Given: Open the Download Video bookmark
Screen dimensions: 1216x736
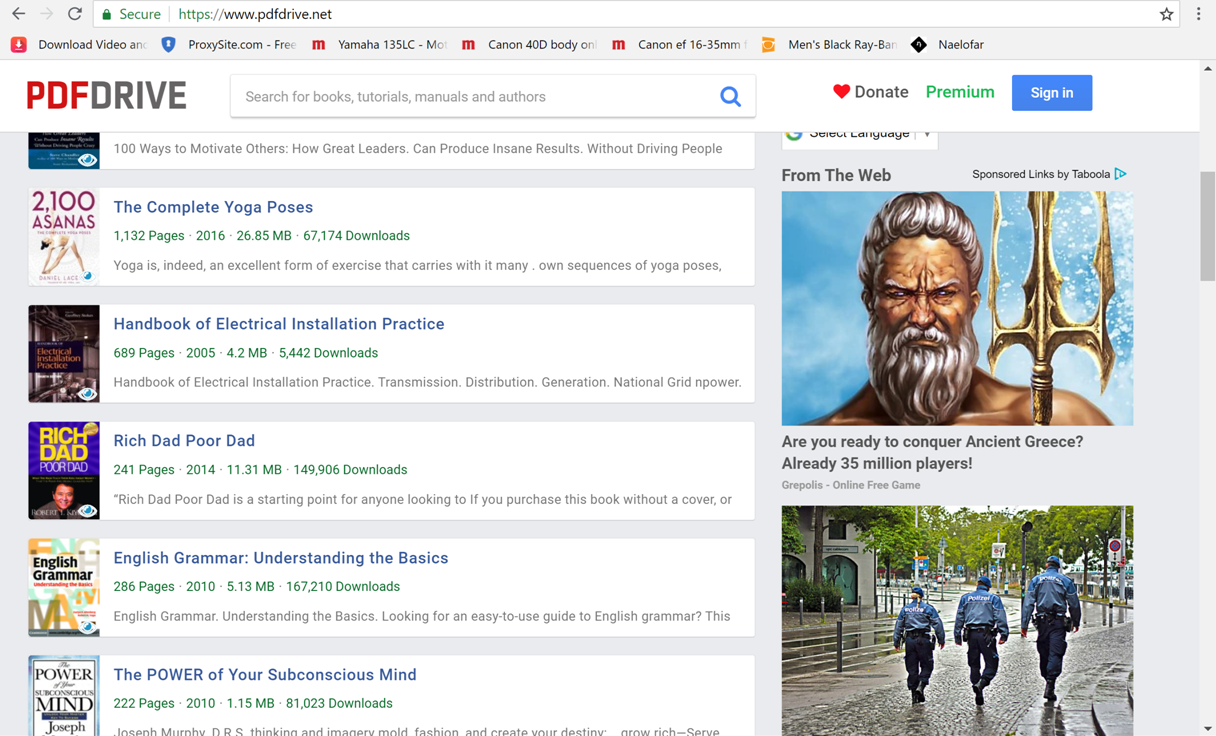Looking at the screenshot, I should [78, 44].
